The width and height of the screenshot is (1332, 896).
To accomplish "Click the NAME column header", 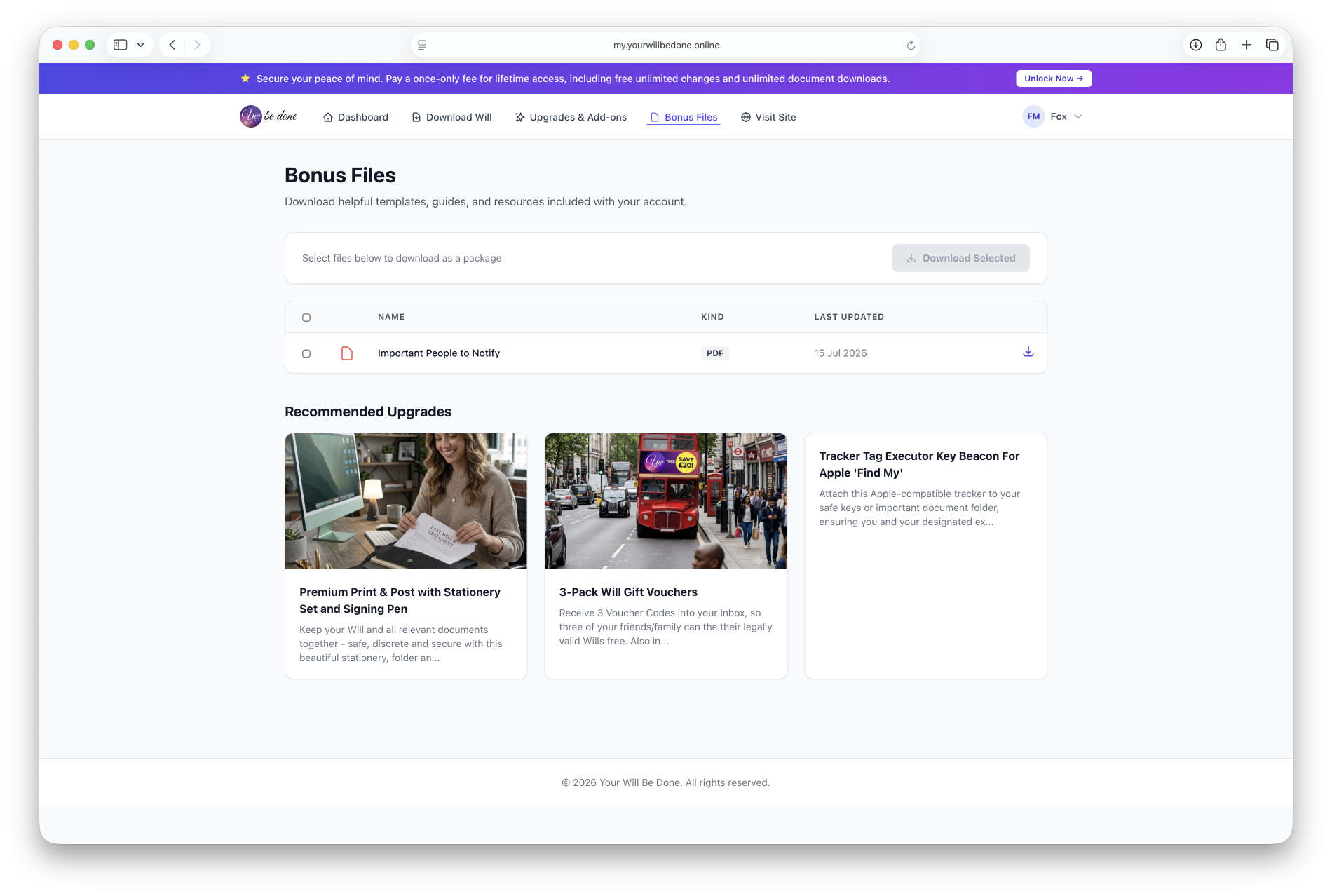I will point(391,317).
